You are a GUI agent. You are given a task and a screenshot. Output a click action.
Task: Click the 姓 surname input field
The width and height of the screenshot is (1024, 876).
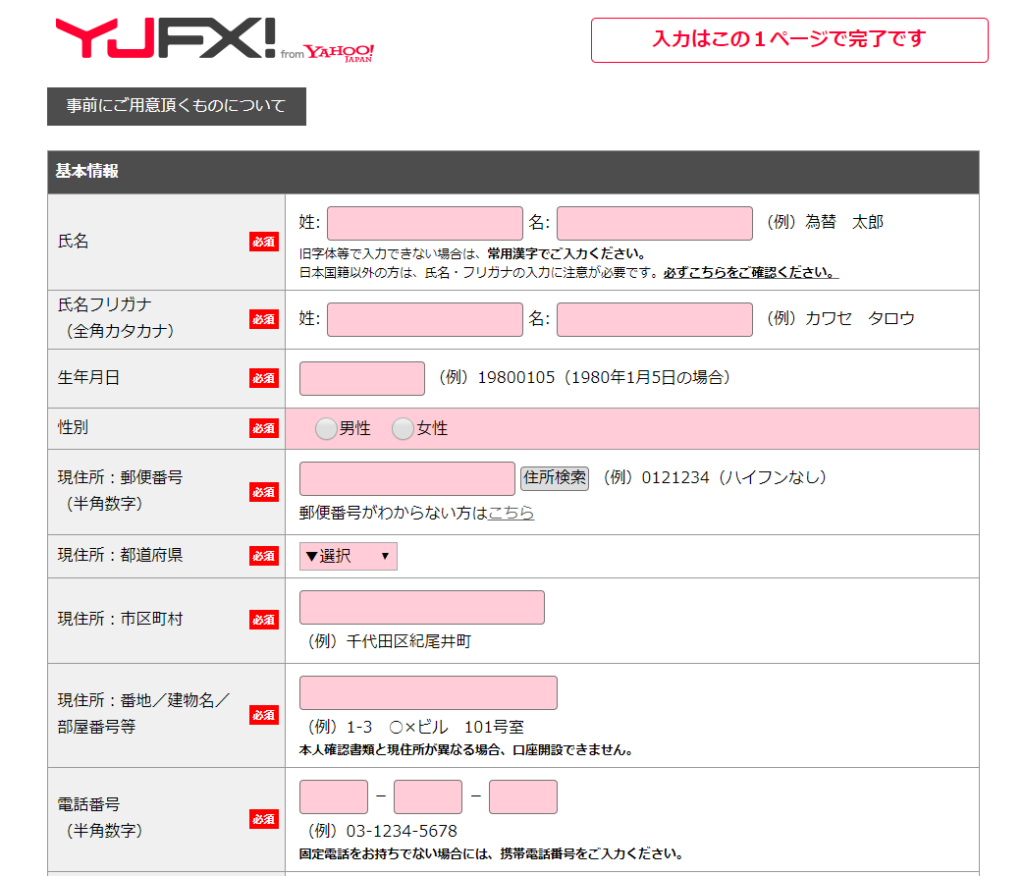coord(424,223)
